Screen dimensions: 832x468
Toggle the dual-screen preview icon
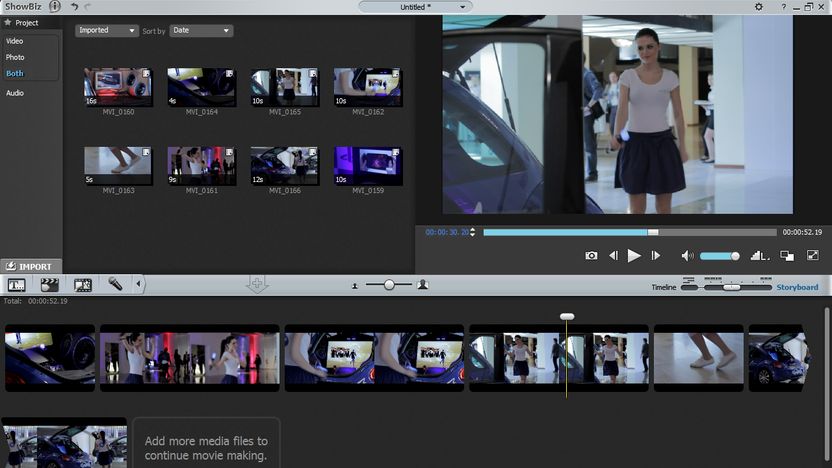pyautogui.click(x=787, y=256)
